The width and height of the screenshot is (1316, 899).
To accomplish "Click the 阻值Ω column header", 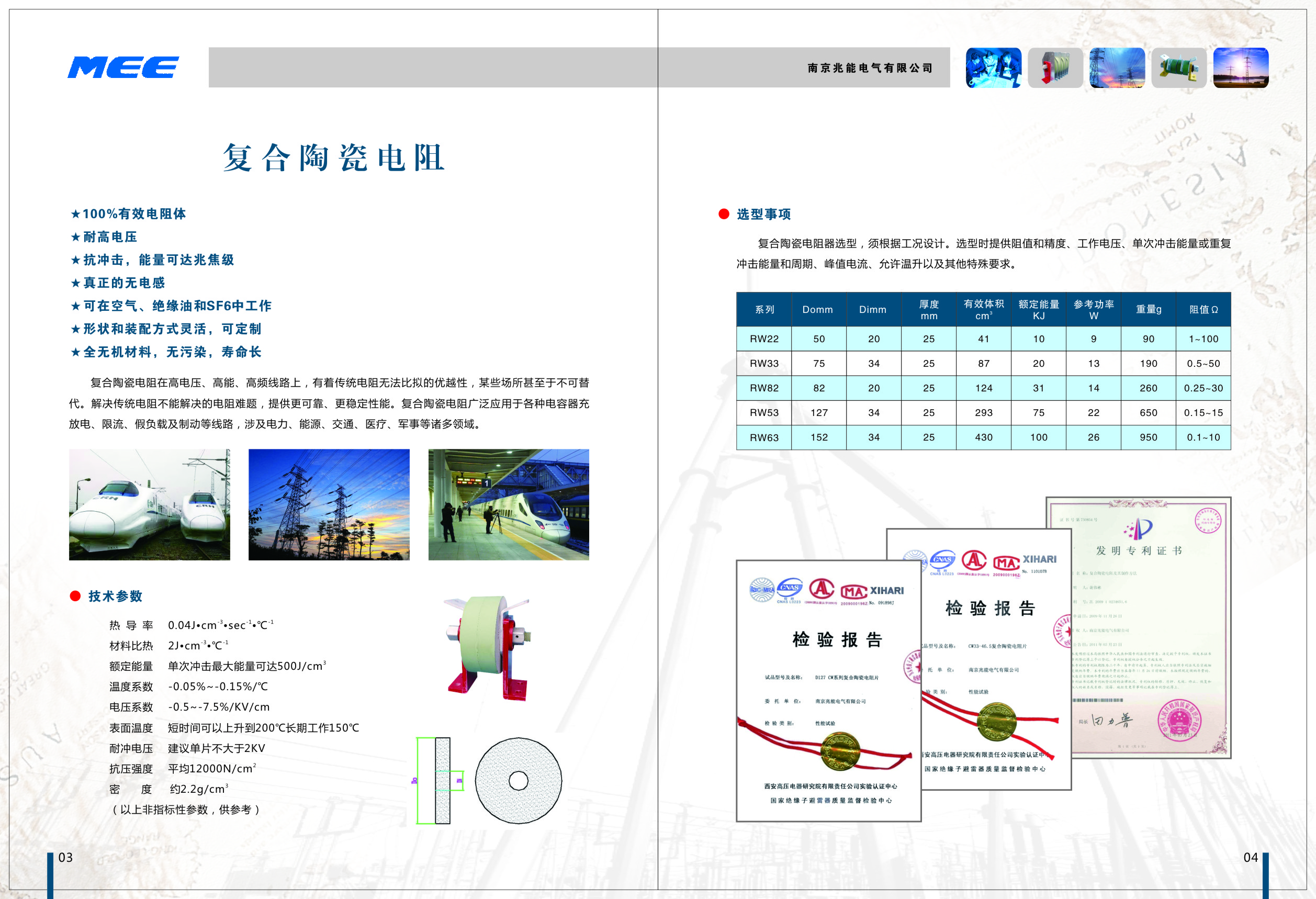I will point(1203,309).
